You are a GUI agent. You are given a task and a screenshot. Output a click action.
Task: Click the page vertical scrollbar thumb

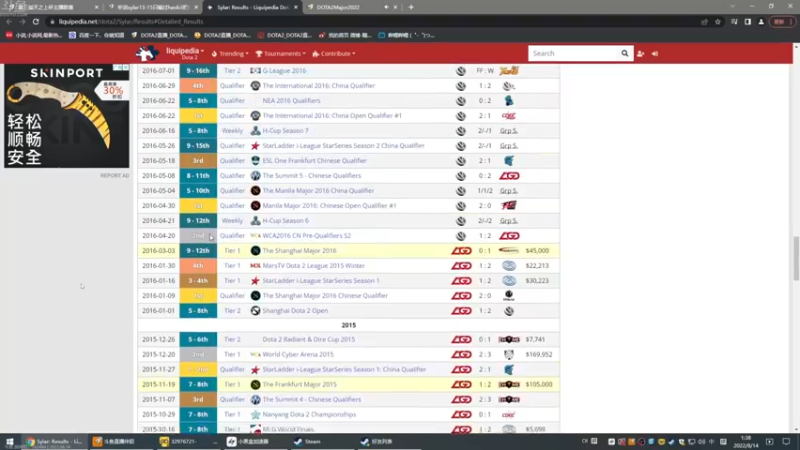[x=795, y=258]
